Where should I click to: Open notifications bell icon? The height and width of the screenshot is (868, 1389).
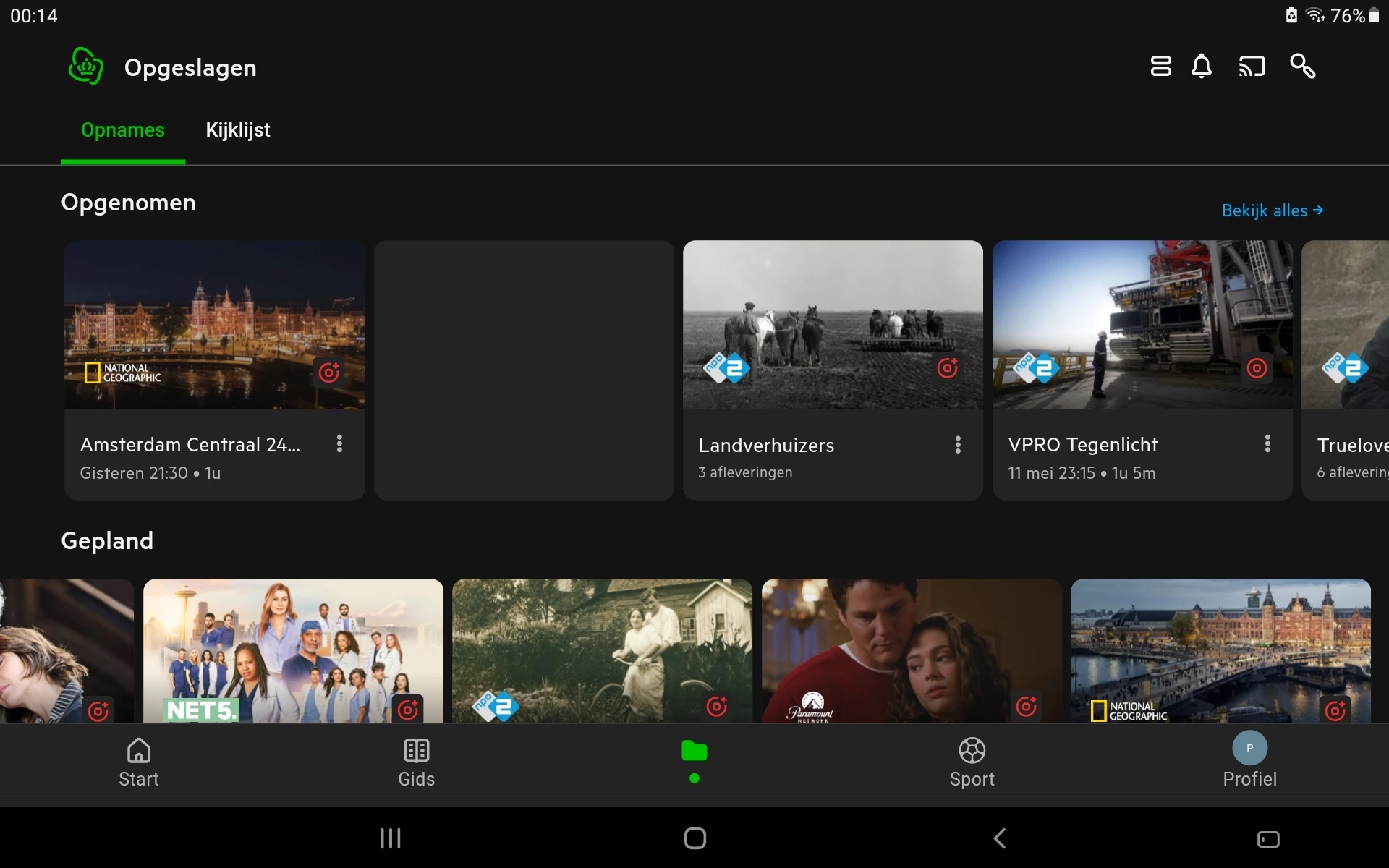tap(1201, 66)
